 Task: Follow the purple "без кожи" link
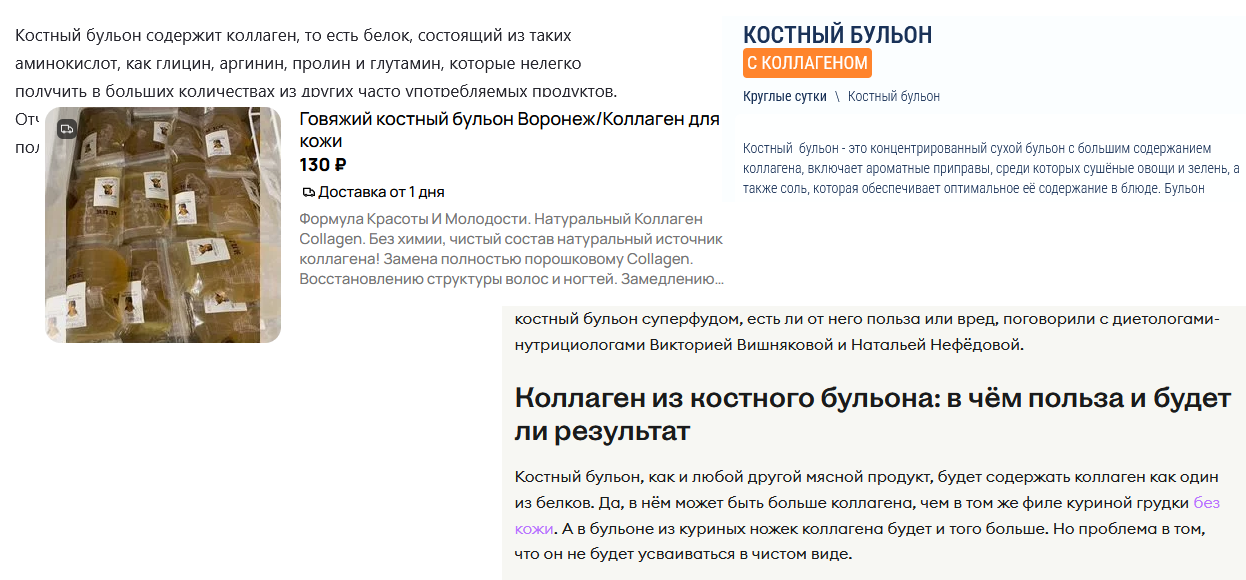point(1205,503)
